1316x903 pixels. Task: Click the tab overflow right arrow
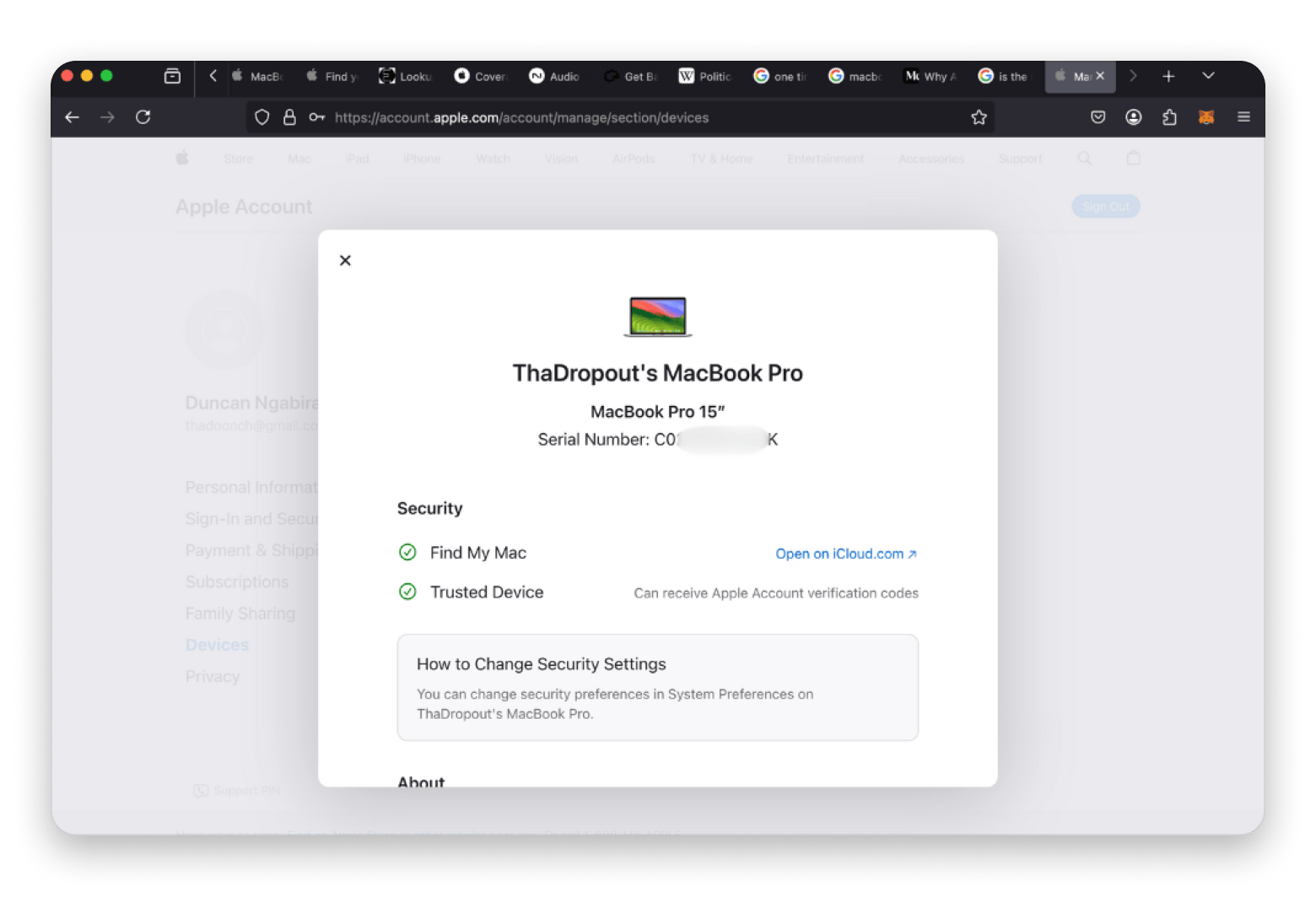point(1134,76)
